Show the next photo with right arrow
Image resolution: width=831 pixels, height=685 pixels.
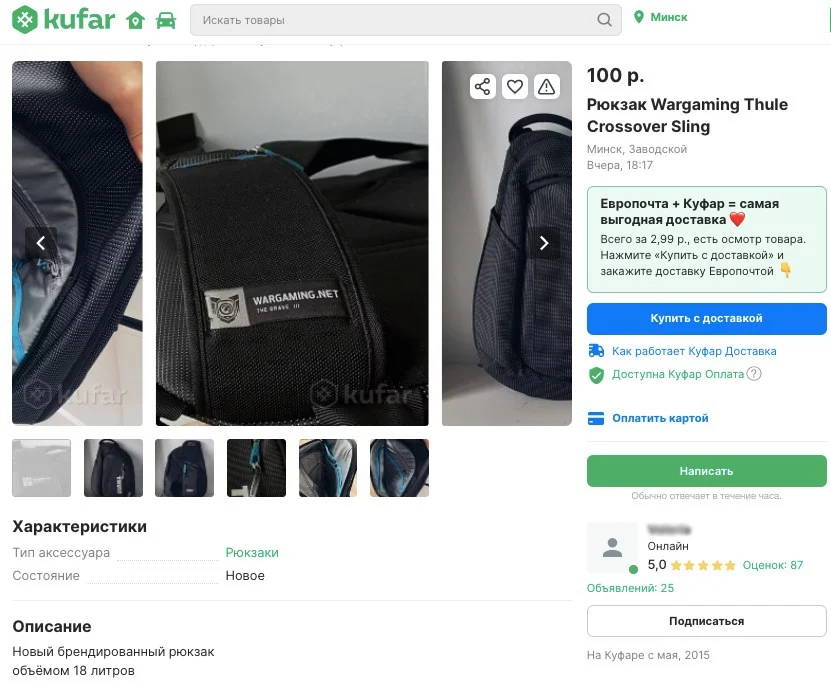544,243
